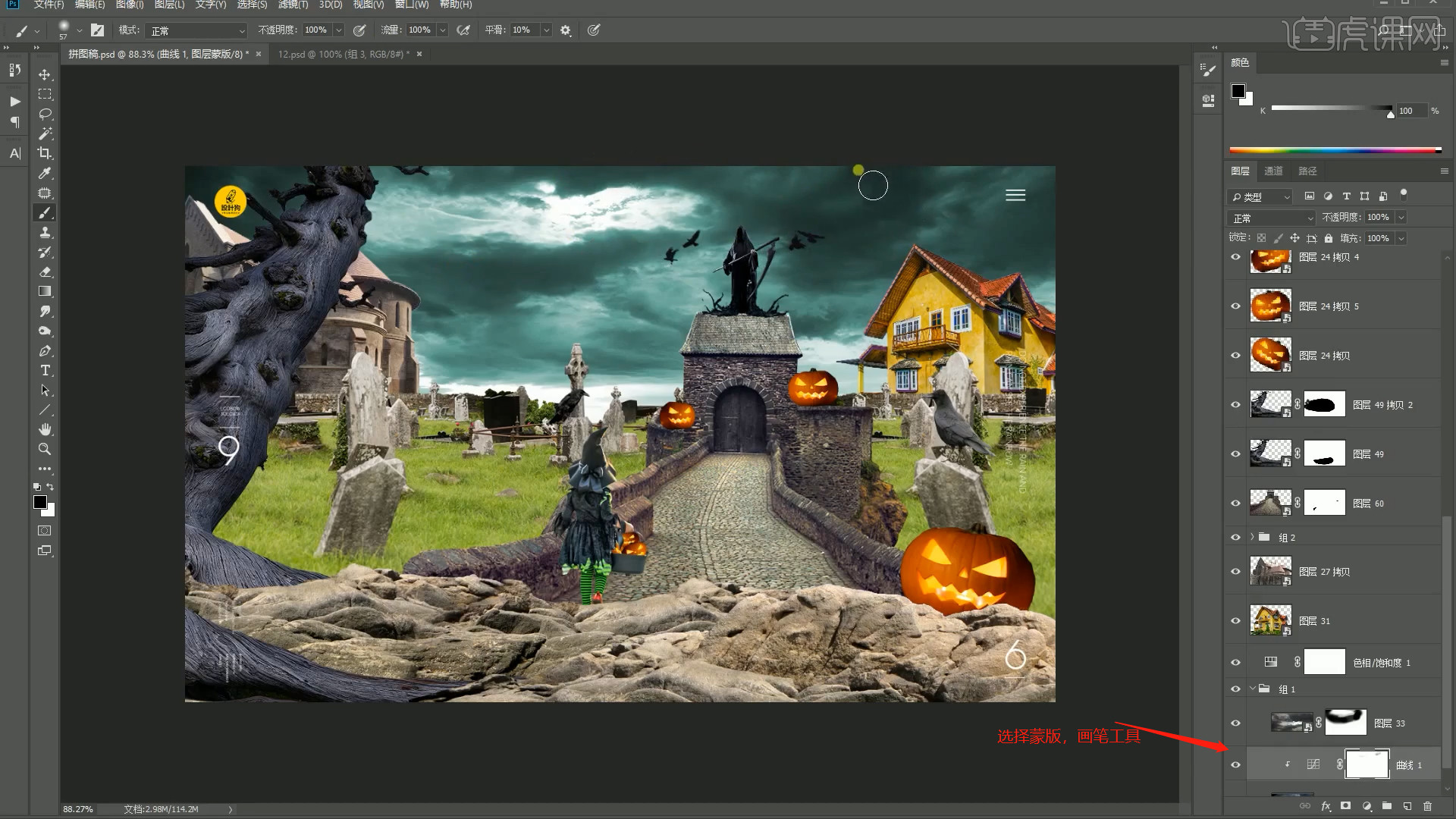Toggle pressure for opacity in the options bar
The width and height of the screenshot is (1456, 819).
359,30
